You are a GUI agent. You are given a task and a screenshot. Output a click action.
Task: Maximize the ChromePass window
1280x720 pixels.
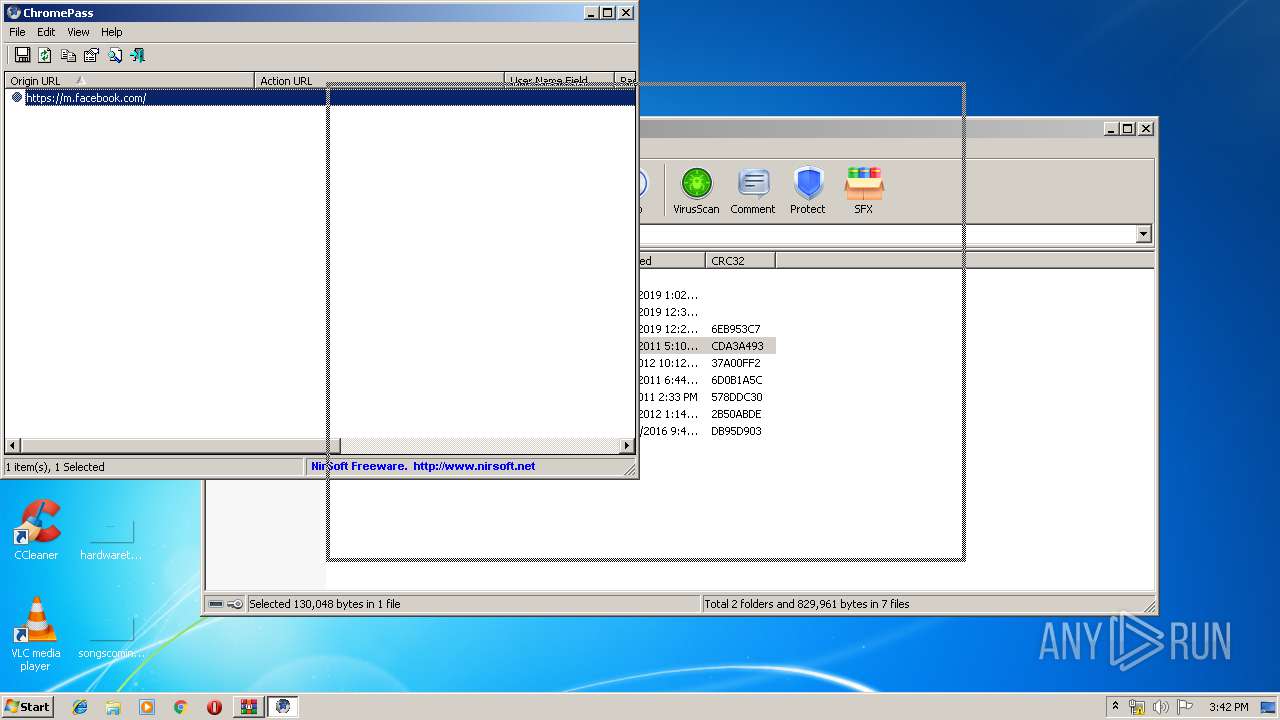point(608,13)
